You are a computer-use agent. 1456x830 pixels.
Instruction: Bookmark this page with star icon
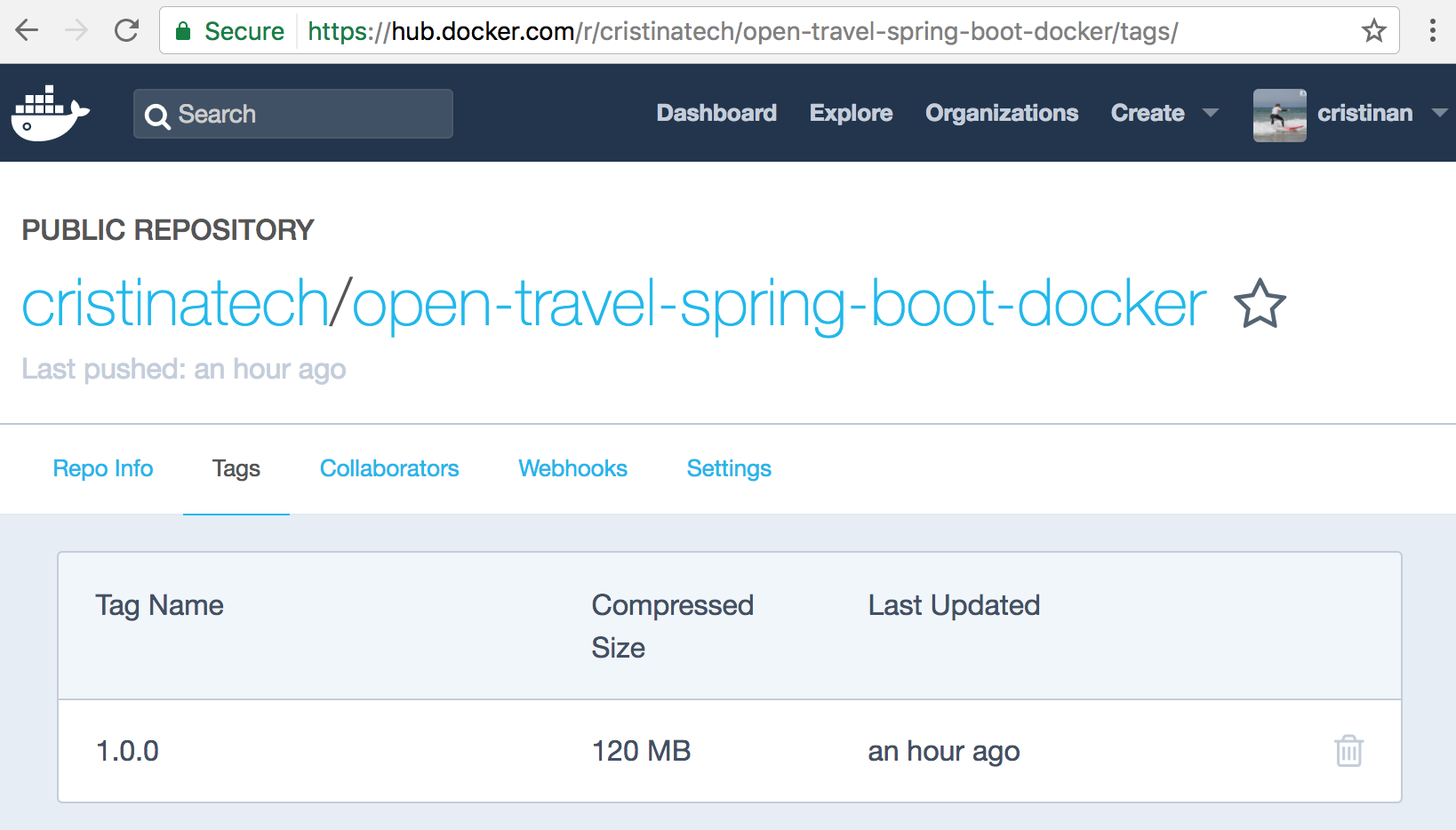1373,30
